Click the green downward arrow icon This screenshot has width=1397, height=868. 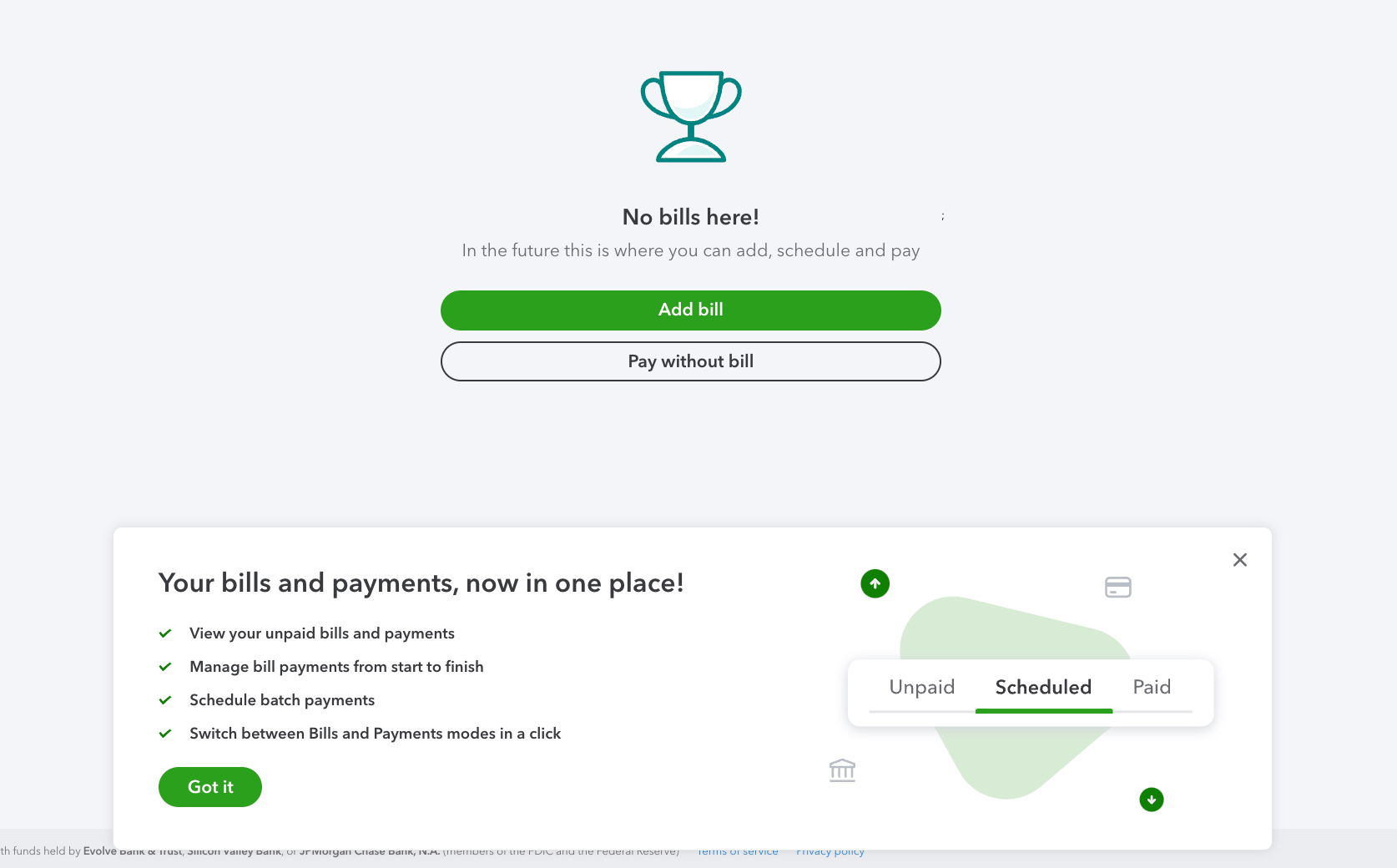pos(1151,799)
